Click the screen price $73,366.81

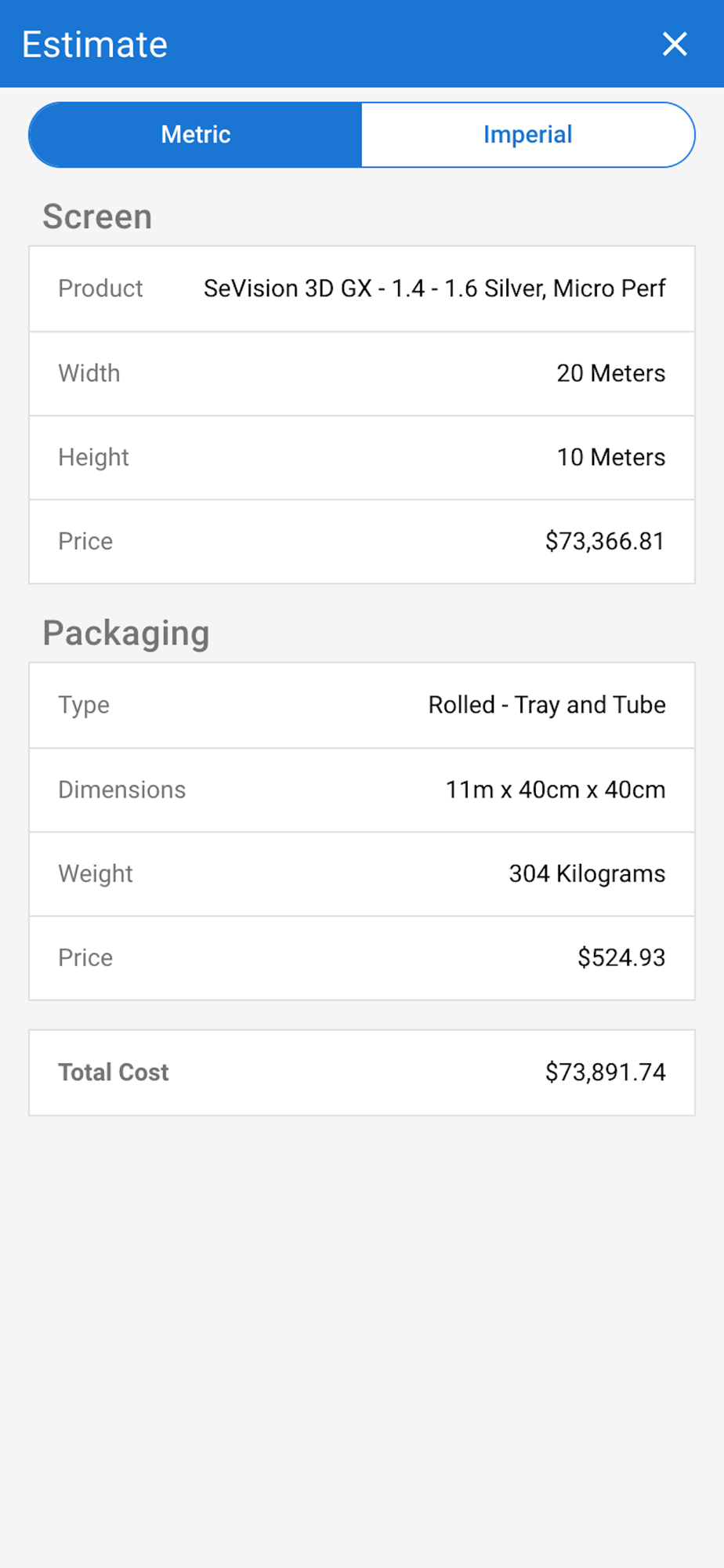pos(605,541)
